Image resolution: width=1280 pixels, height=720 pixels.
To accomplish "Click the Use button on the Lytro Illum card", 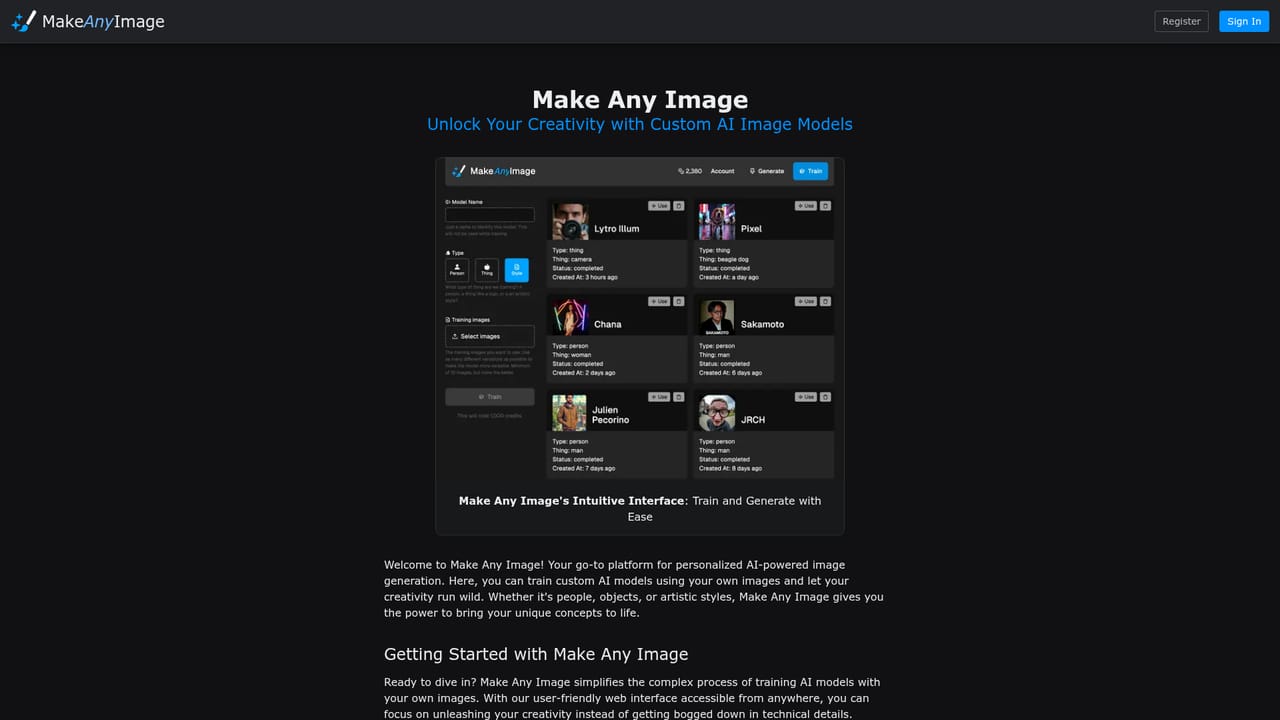I will 659,206.
